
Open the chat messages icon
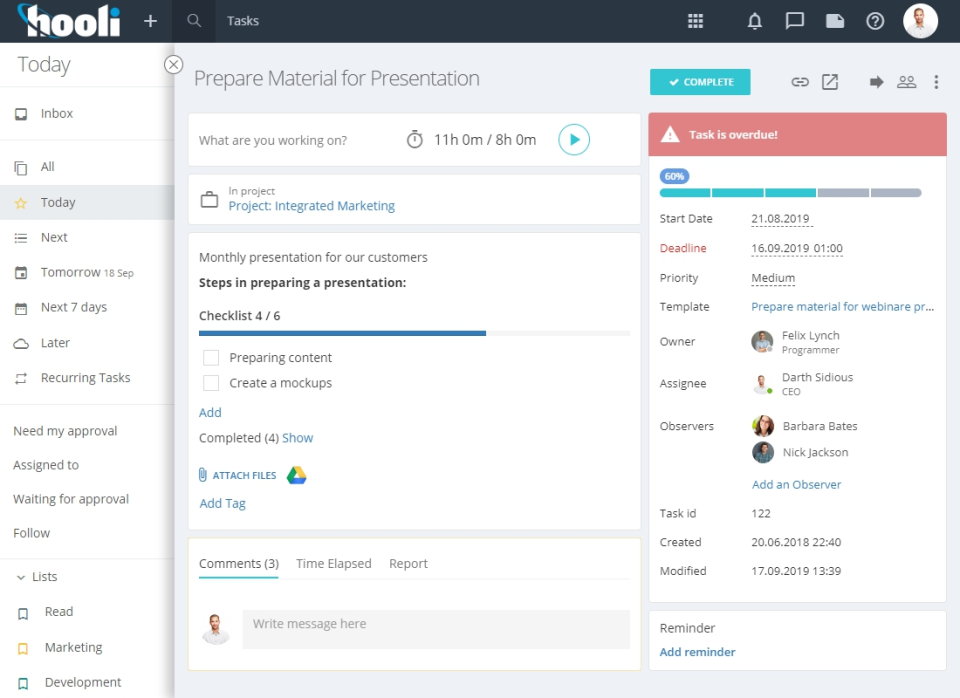coord(795,21)
